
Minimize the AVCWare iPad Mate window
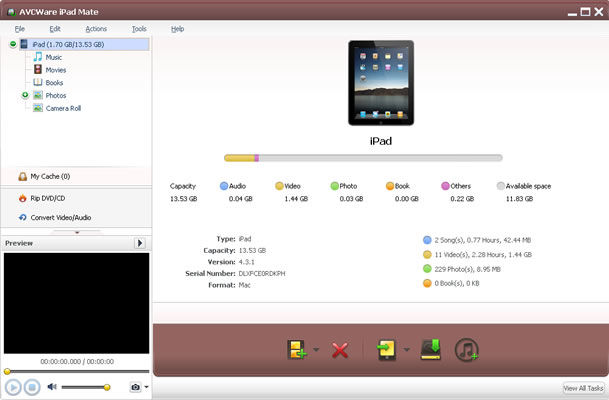click(572, 14)
